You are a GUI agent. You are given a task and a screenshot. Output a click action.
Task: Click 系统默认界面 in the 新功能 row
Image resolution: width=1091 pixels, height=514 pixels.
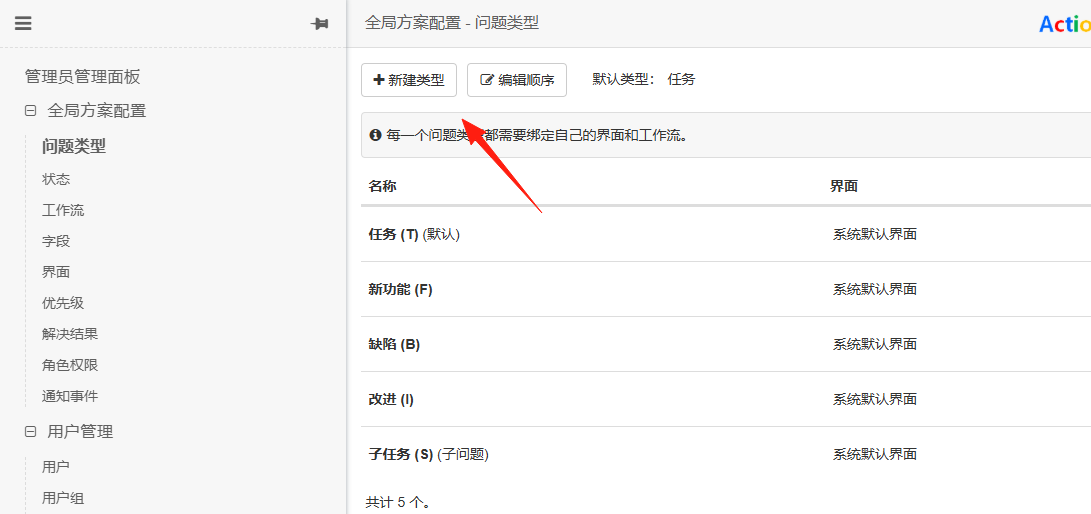875,289
